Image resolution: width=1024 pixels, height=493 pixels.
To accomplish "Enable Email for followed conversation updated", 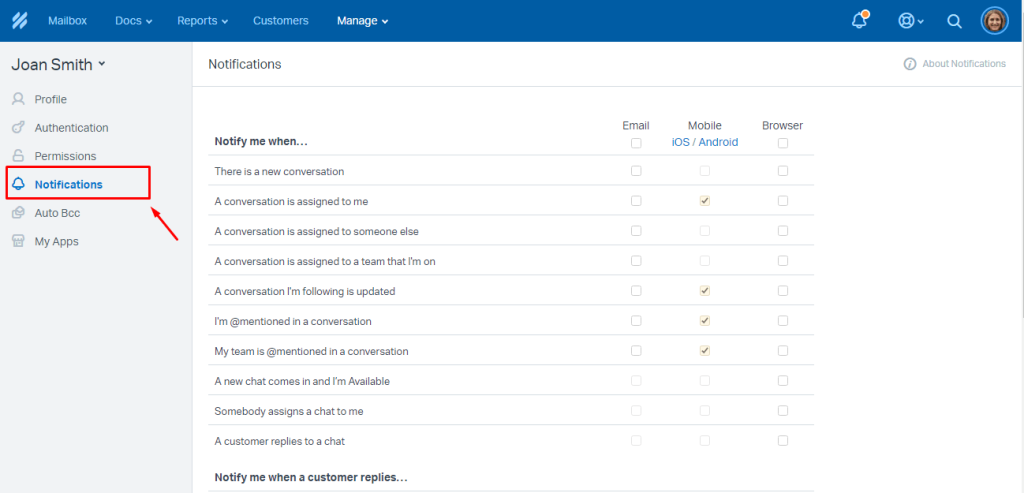I will (636, 291).
